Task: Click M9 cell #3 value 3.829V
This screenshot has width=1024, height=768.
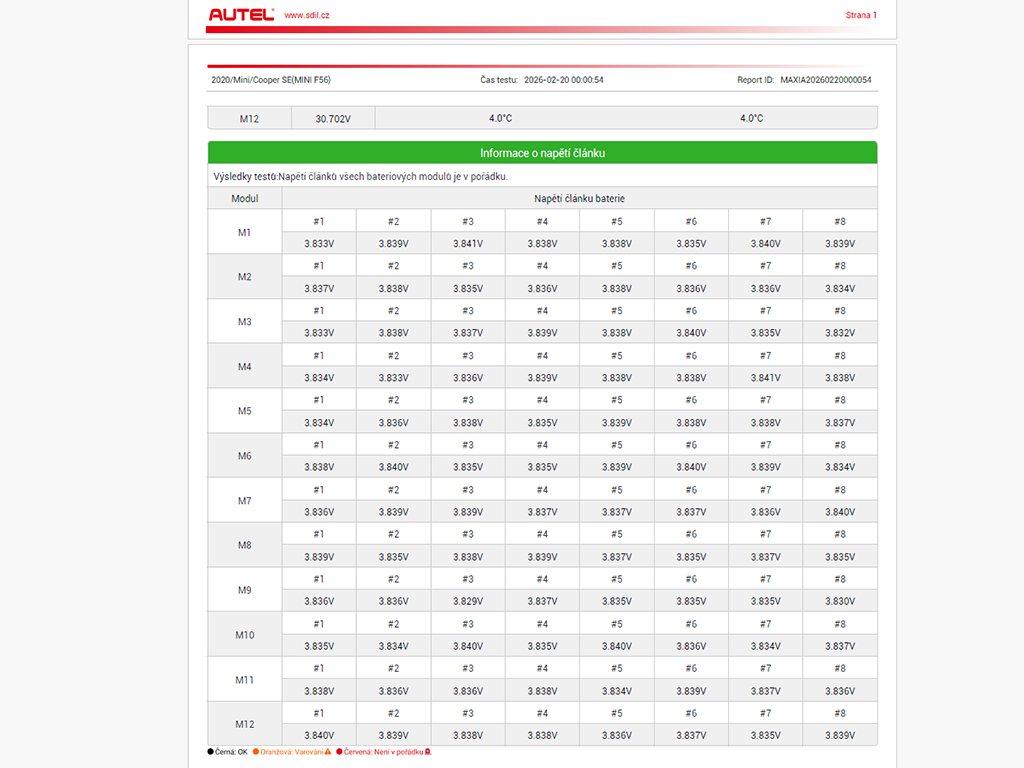Action: click(468, 601)
